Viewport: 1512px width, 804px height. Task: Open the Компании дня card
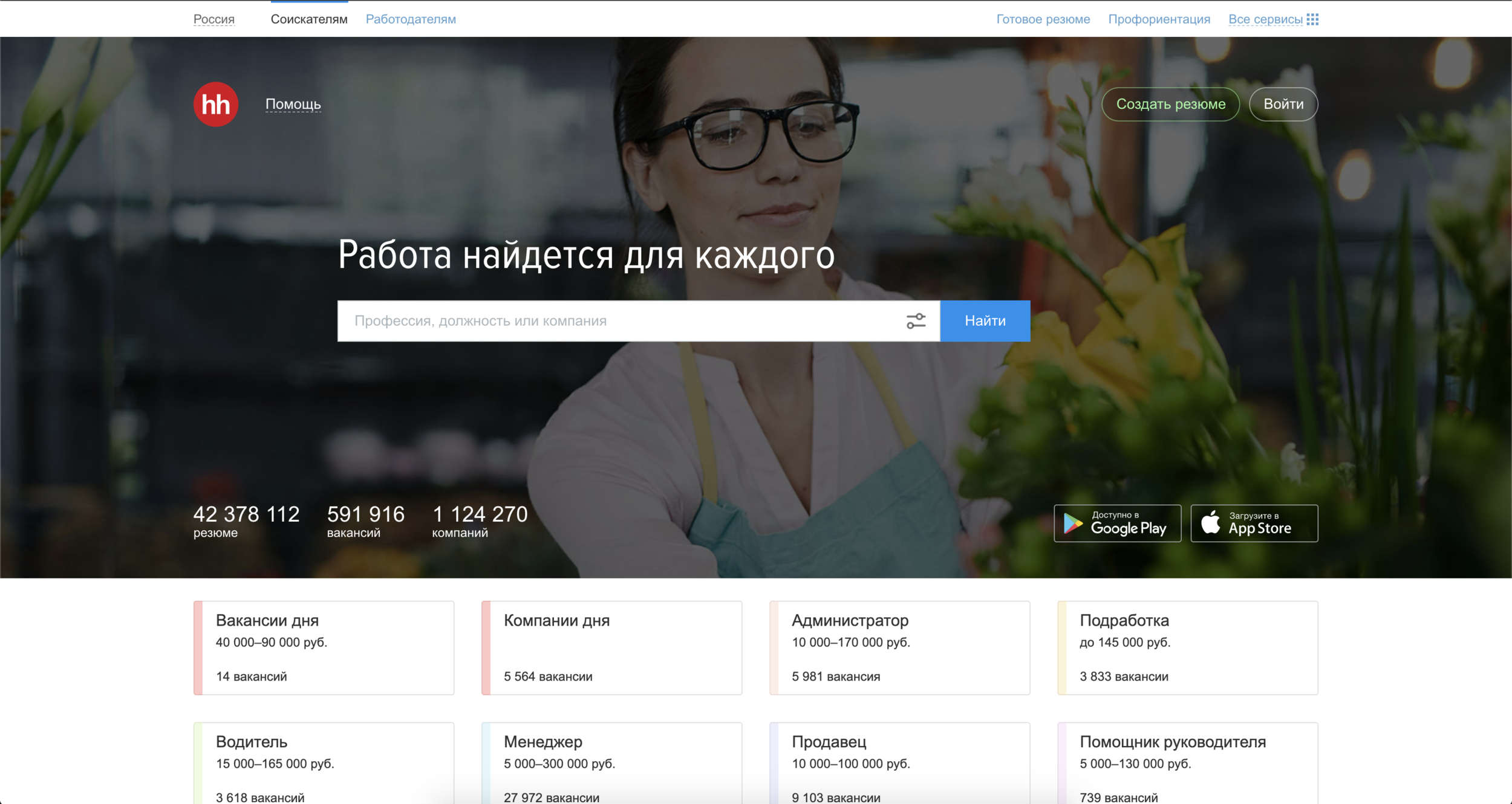[612, 647]
